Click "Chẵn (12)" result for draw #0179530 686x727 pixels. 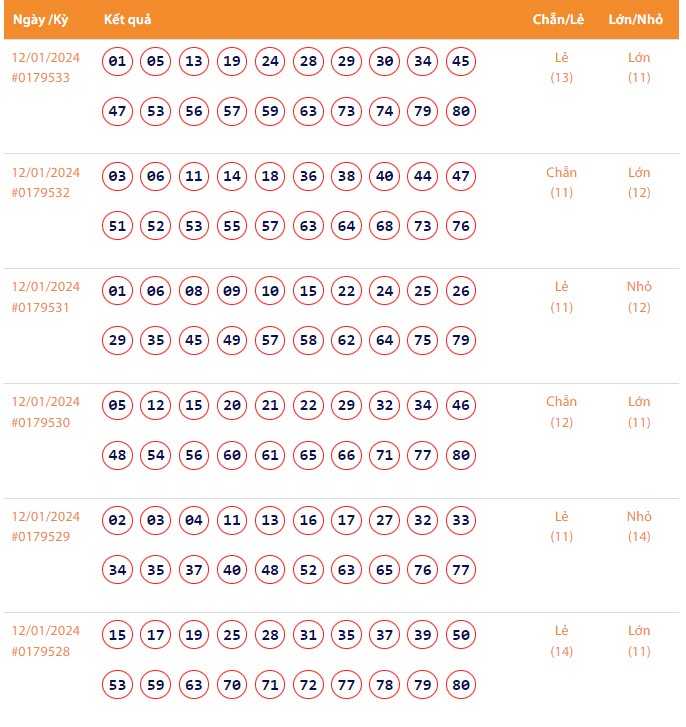(561, 412)
